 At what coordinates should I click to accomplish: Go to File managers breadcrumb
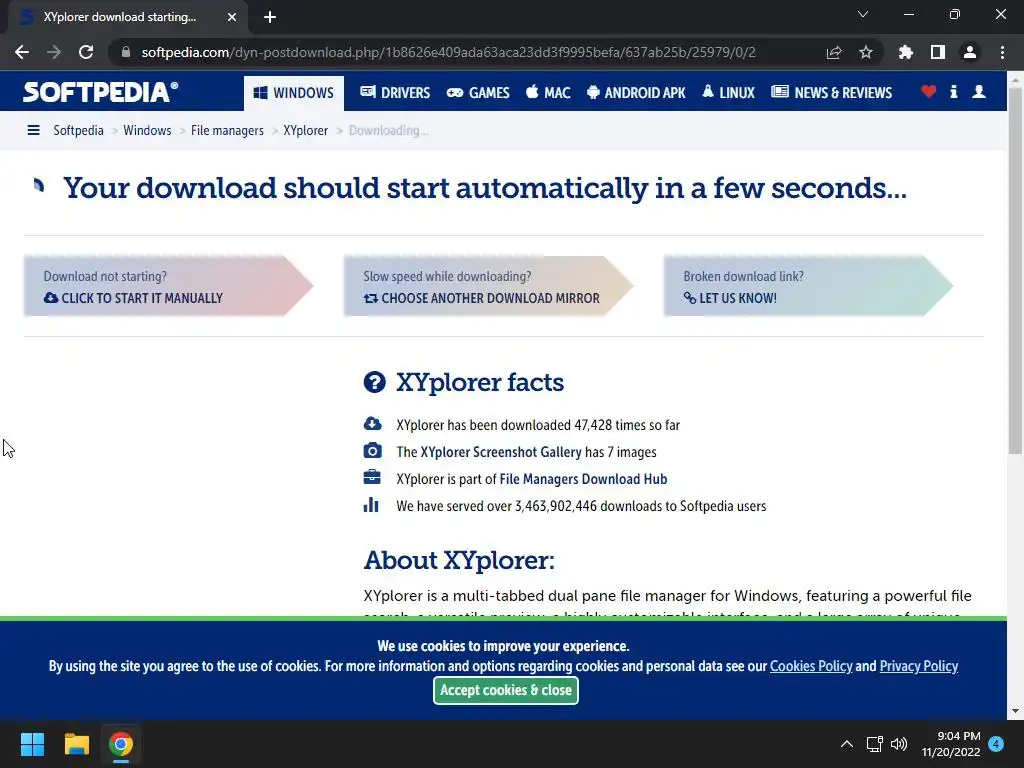227,131
